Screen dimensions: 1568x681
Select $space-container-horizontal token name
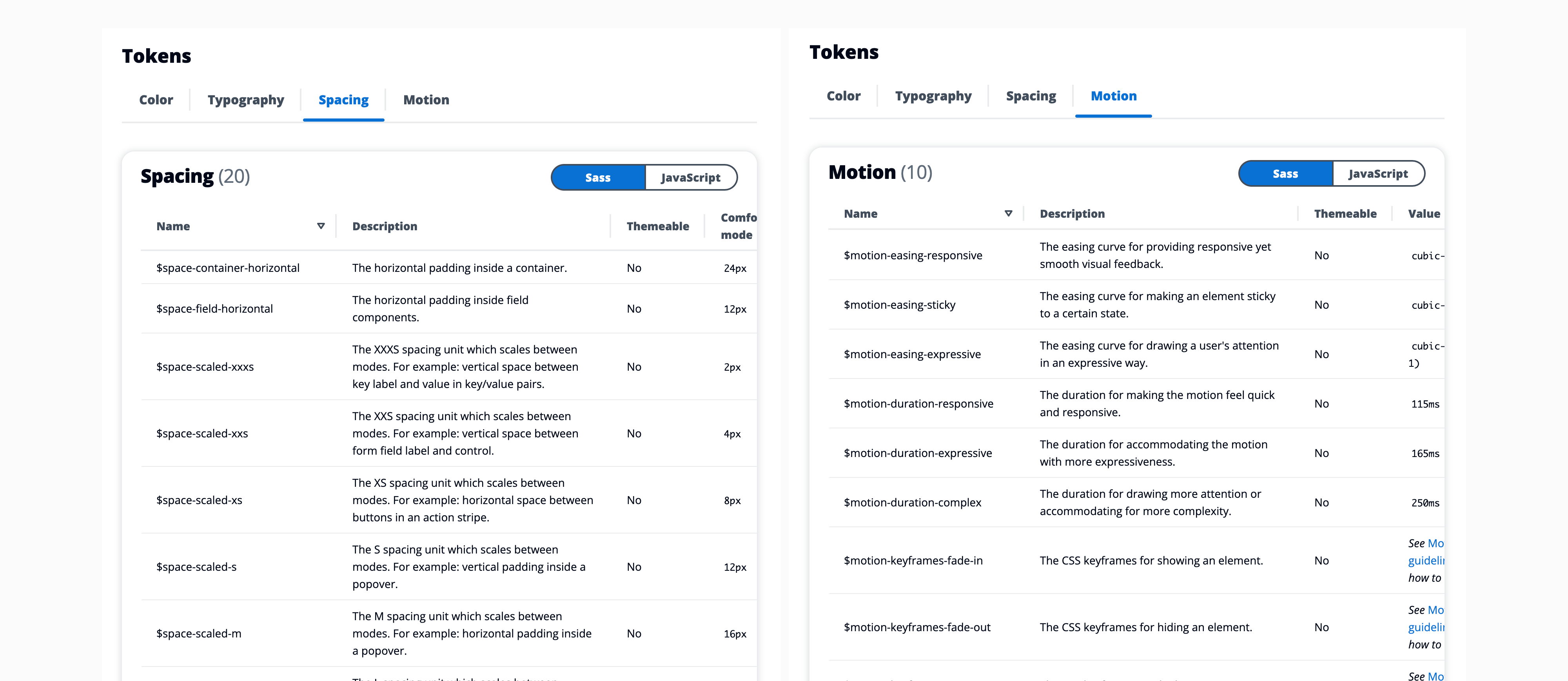pos(228,268)
